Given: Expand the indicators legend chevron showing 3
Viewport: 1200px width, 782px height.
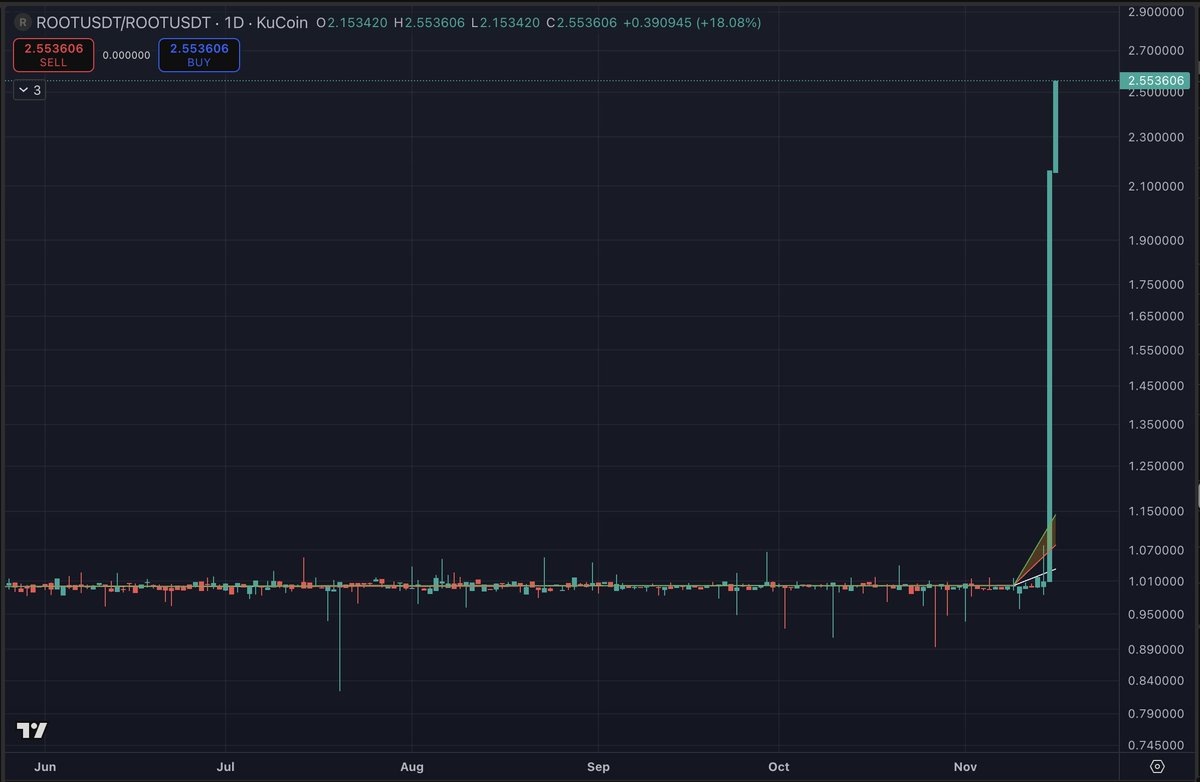Looking at the screenshot, I should [29, 90].
